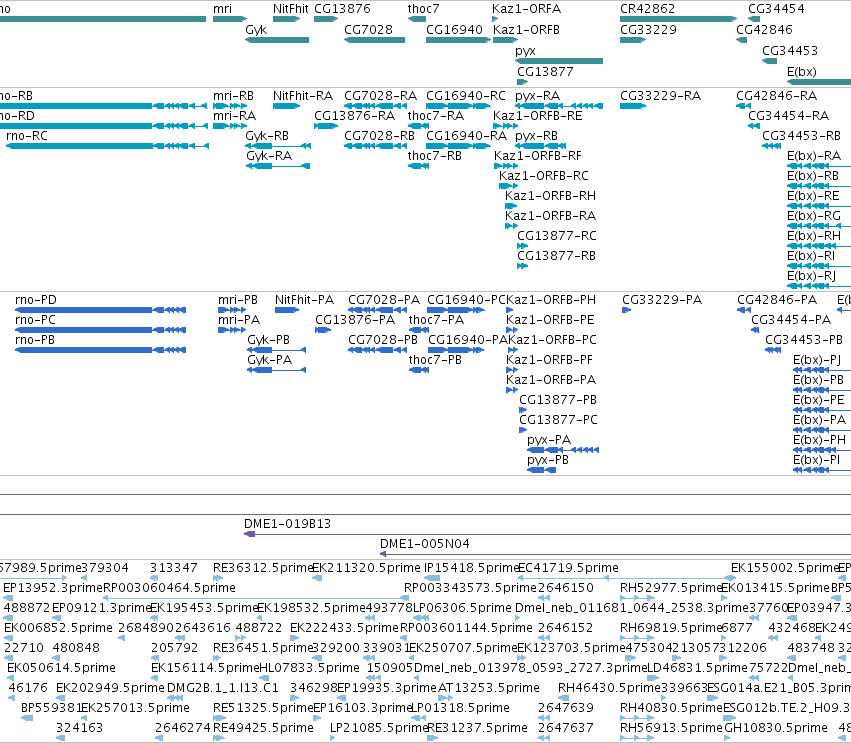Select the pyx-PB protein label
The image size is (851, 743).
(x=548, y=460)
